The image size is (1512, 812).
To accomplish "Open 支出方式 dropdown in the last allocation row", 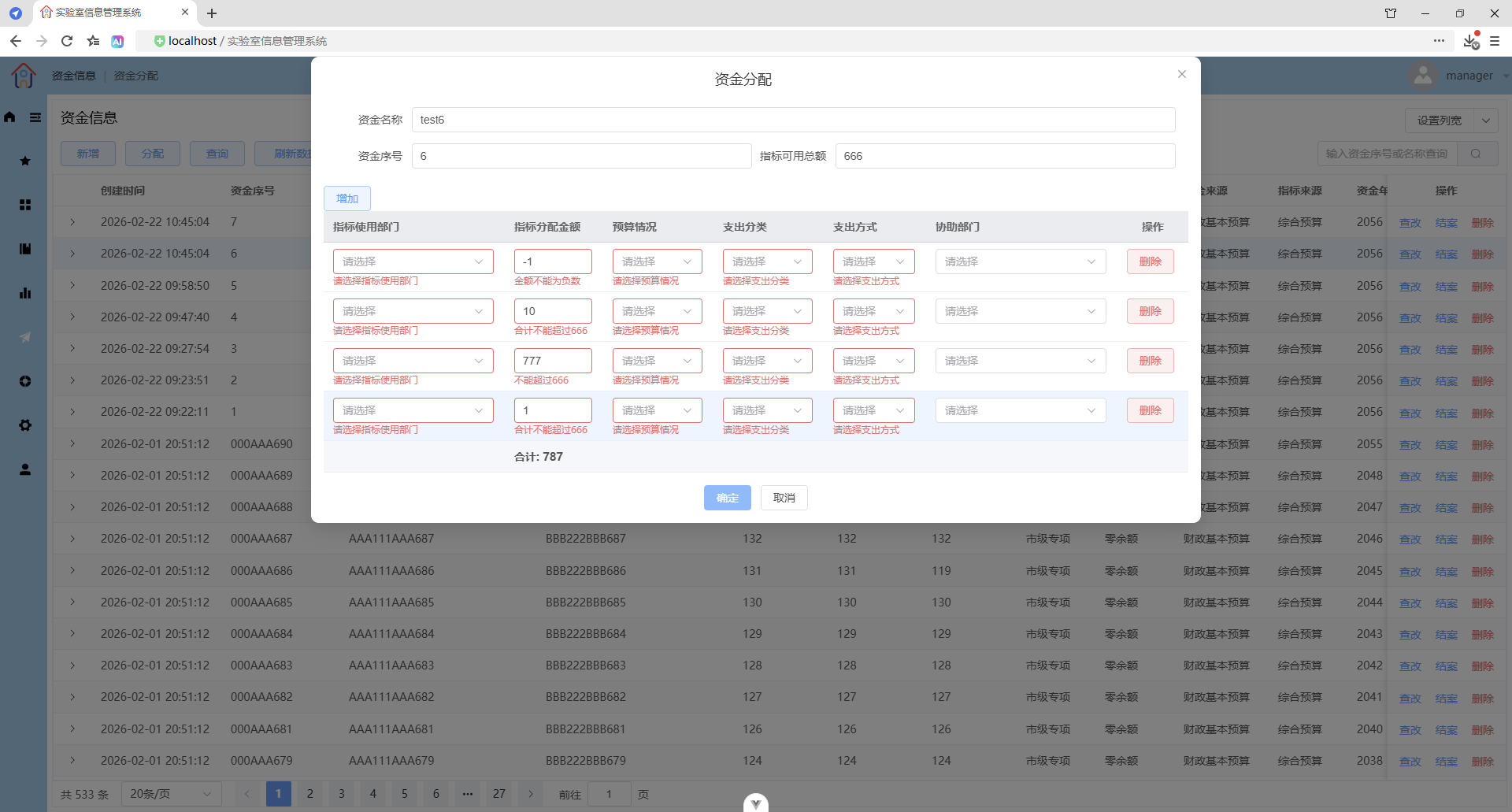I will click(874, 410).
